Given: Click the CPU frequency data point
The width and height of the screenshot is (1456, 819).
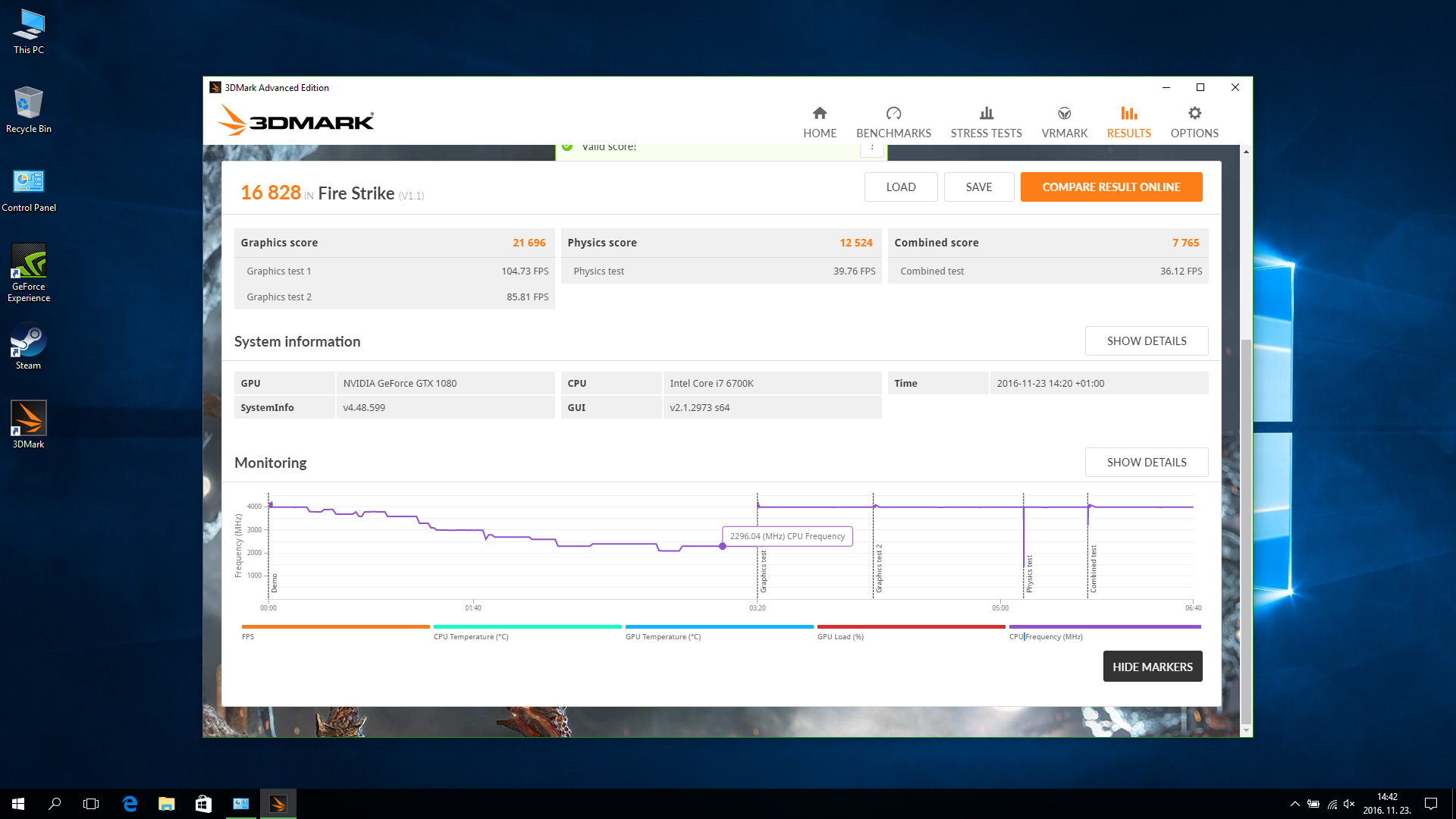Looking at the screenshot, I should (723, 546).
